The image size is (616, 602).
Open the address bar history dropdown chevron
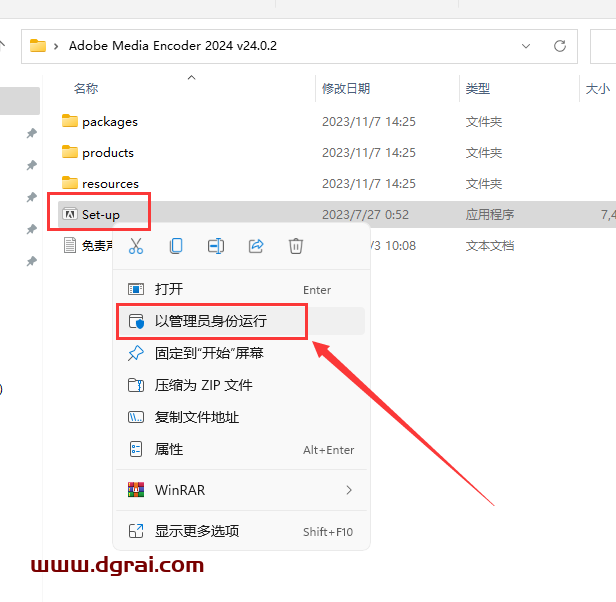click(x=526, y=46)
